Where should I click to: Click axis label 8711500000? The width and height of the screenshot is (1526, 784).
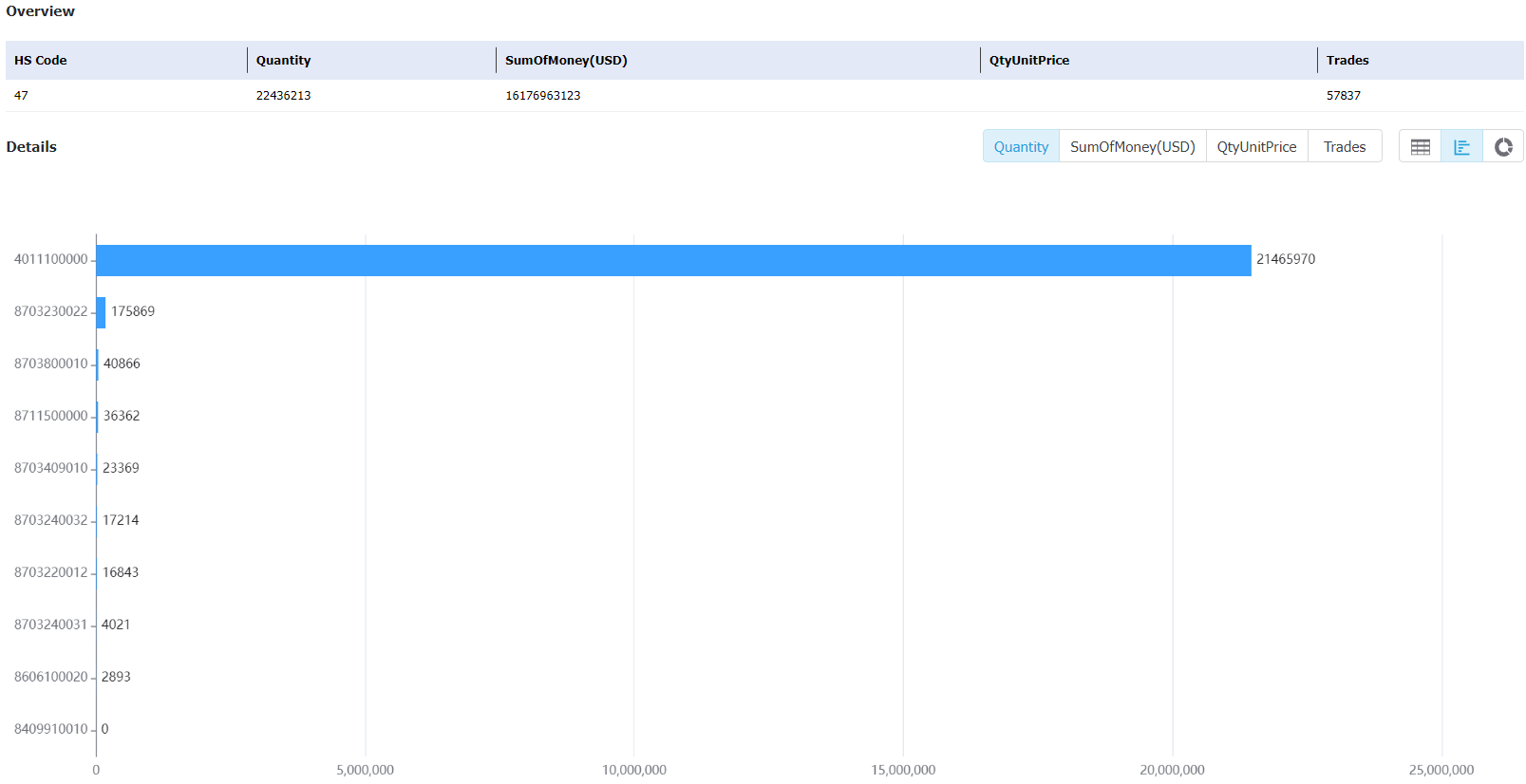point(50,416)
